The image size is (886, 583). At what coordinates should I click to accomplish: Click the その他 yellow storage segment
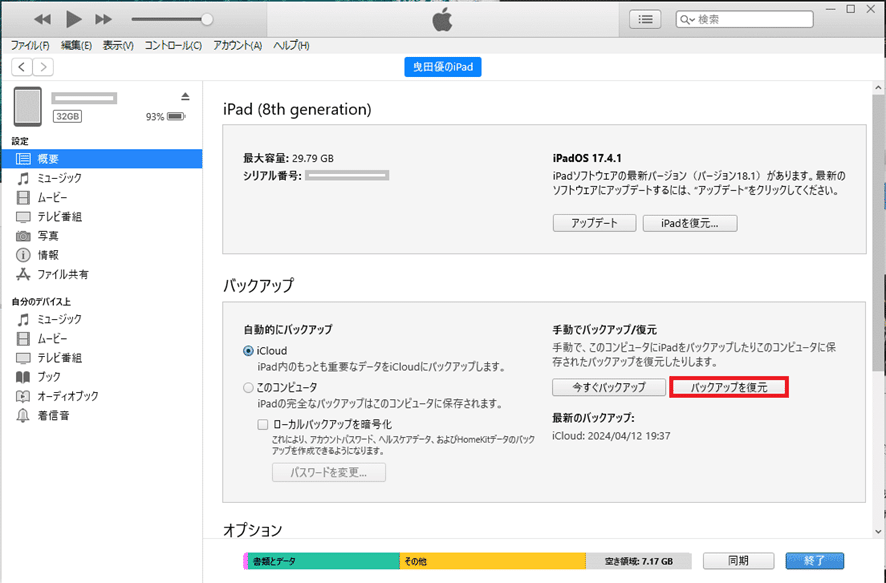493,561
